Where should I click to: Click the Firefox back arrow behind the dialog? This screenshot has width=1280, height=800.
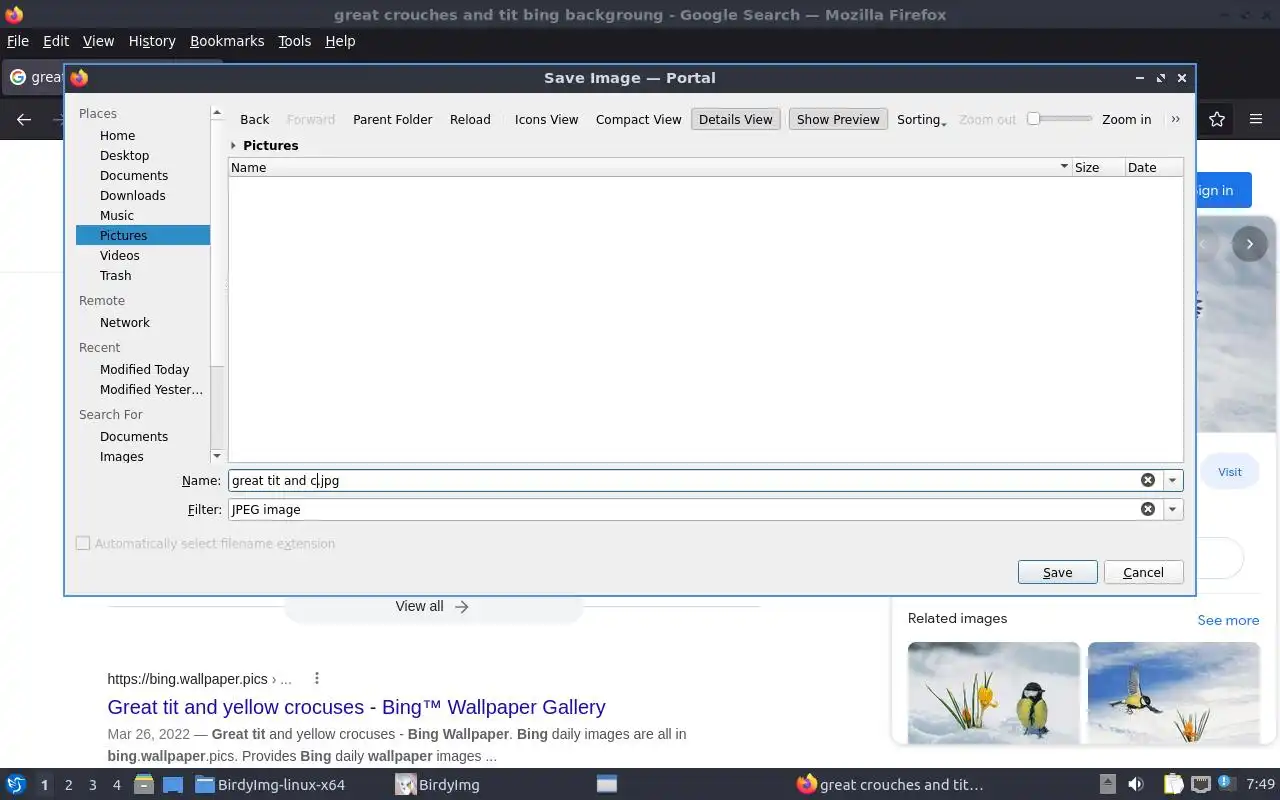point(24,119)
